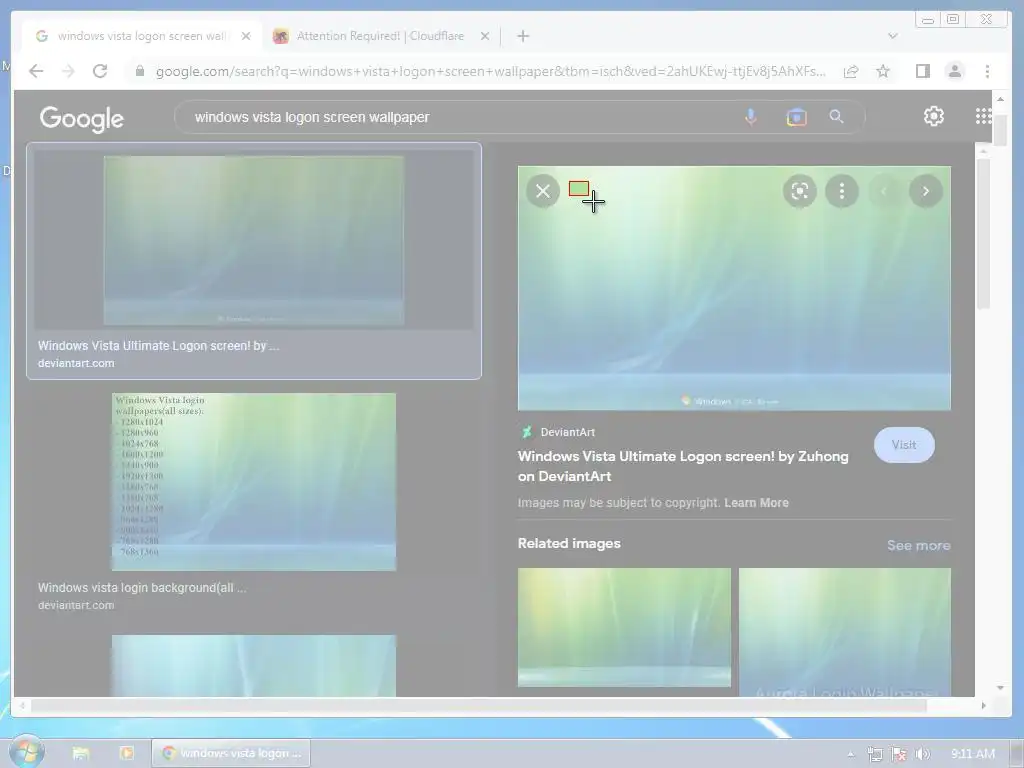Click the Visit button for DeviantArt

904,445
